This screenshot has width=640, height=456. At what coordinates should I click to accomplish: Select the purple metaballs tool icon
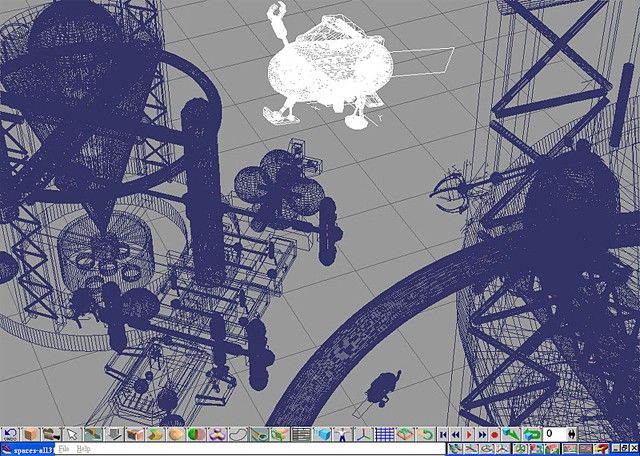(x=216, y=435)
